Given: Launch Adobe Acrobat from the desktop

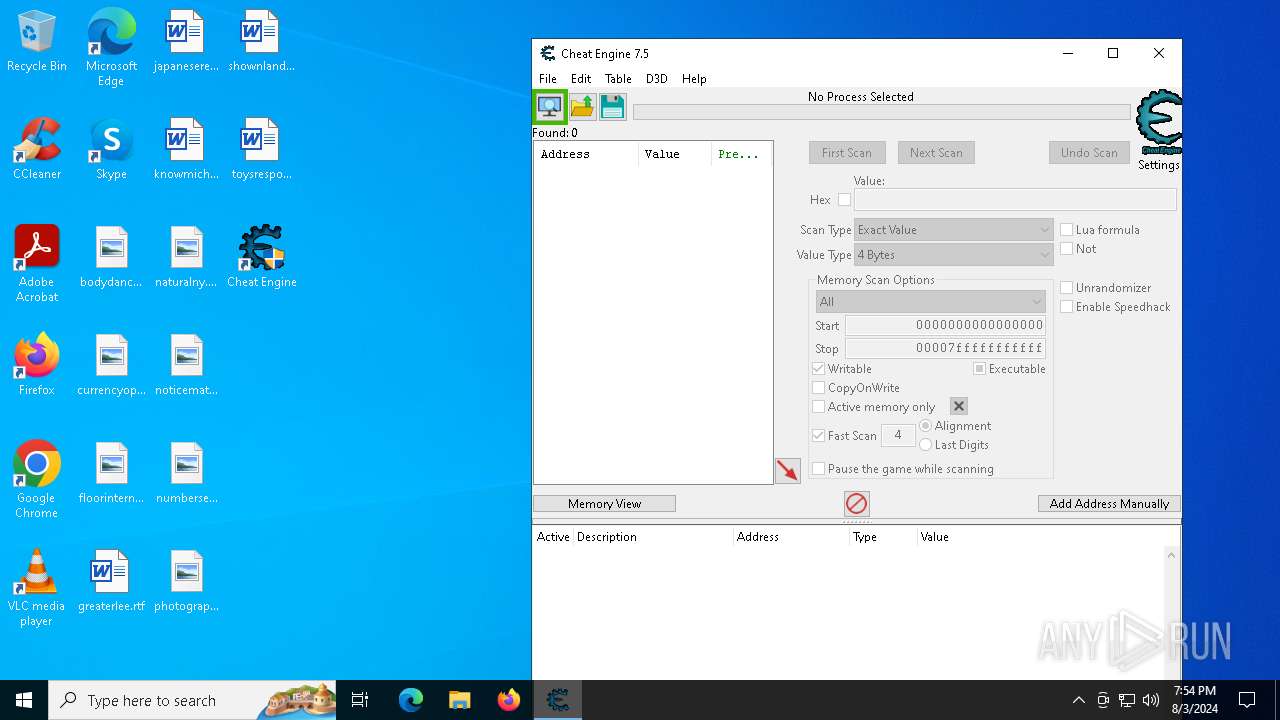Looking at the screenshot, I should pyautogui.click(x=37, y=264).
